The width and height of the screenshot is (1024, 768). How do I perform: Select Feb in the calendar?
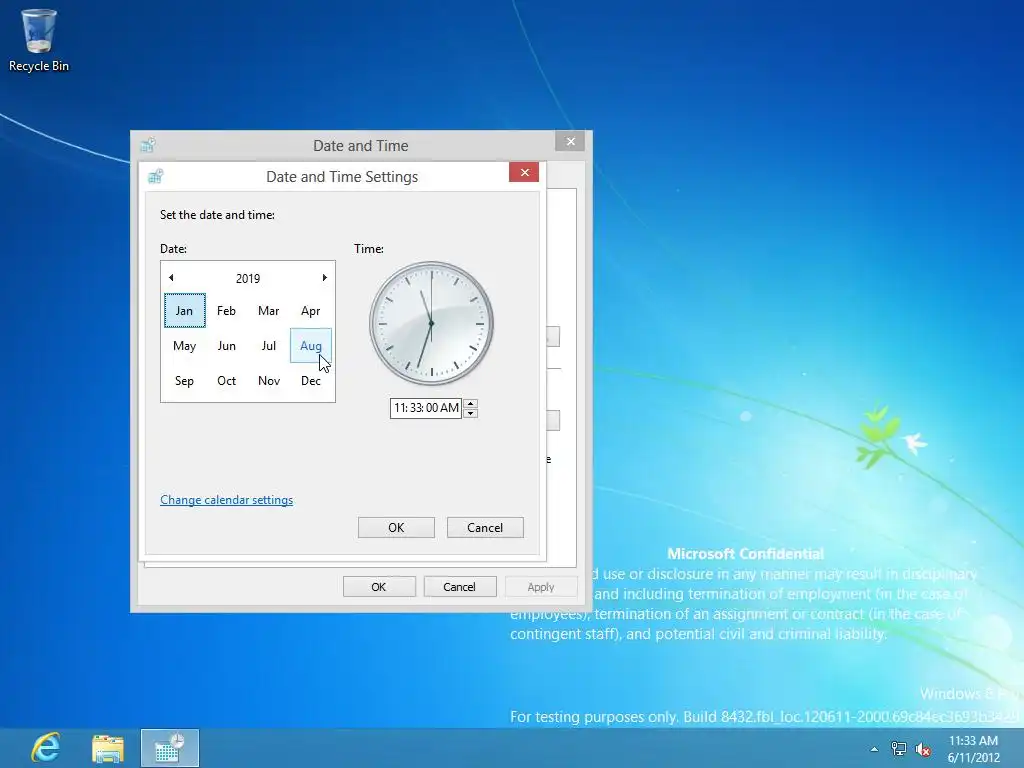[x=226, y=310]
